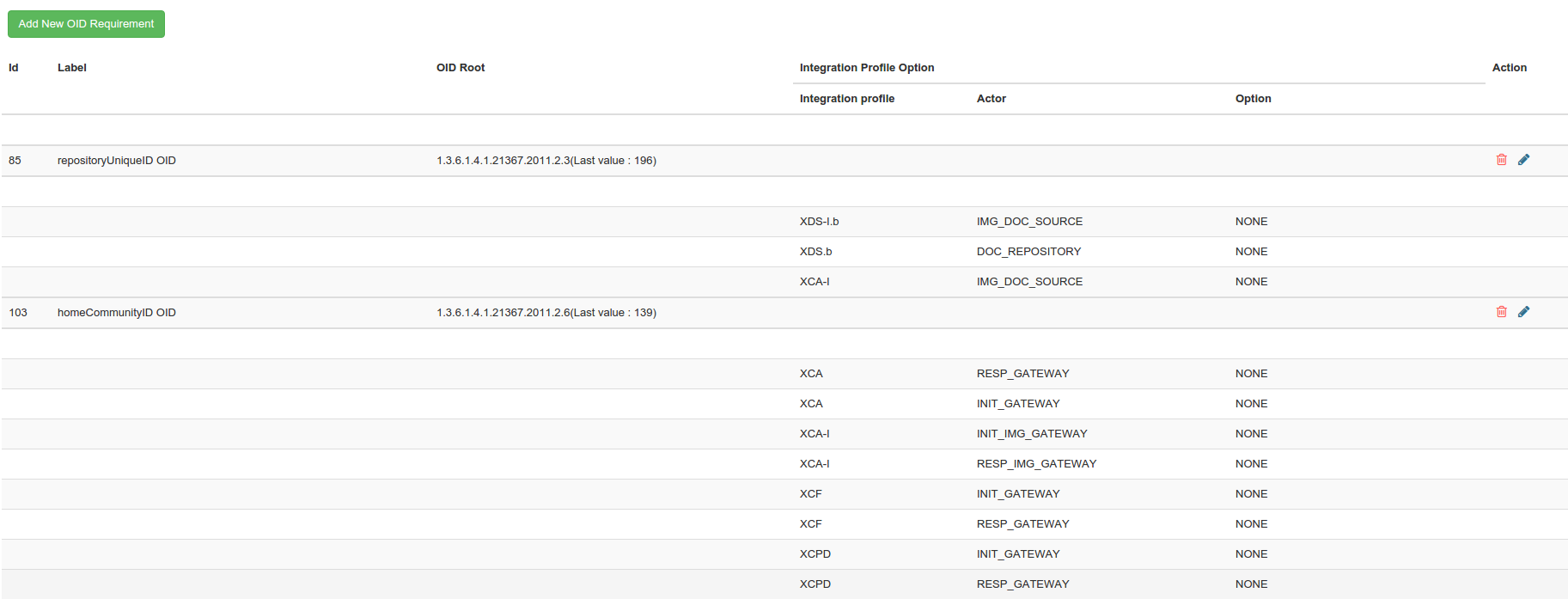Delete the homeCommunityID OID requirement
The height and width of the screenshot is (599, 1568).
(1501, 312)
